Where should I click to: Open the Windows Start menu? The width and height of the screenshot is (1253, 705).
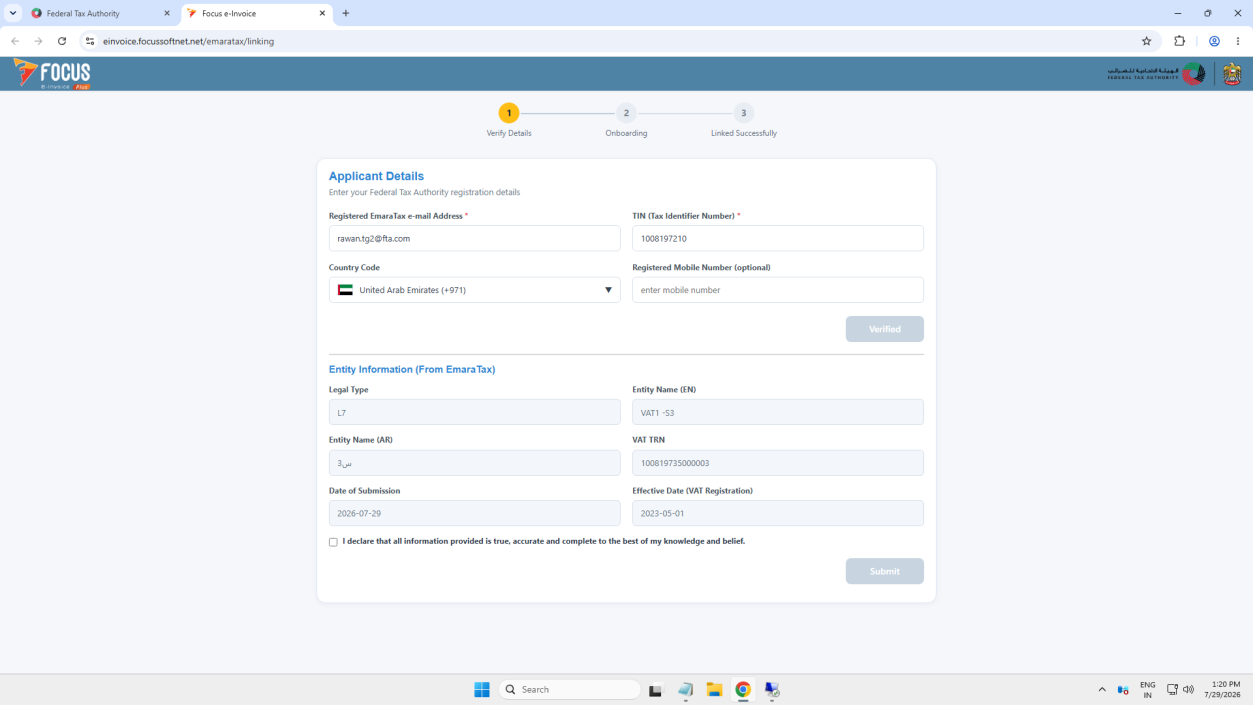(x=481, y=689)
